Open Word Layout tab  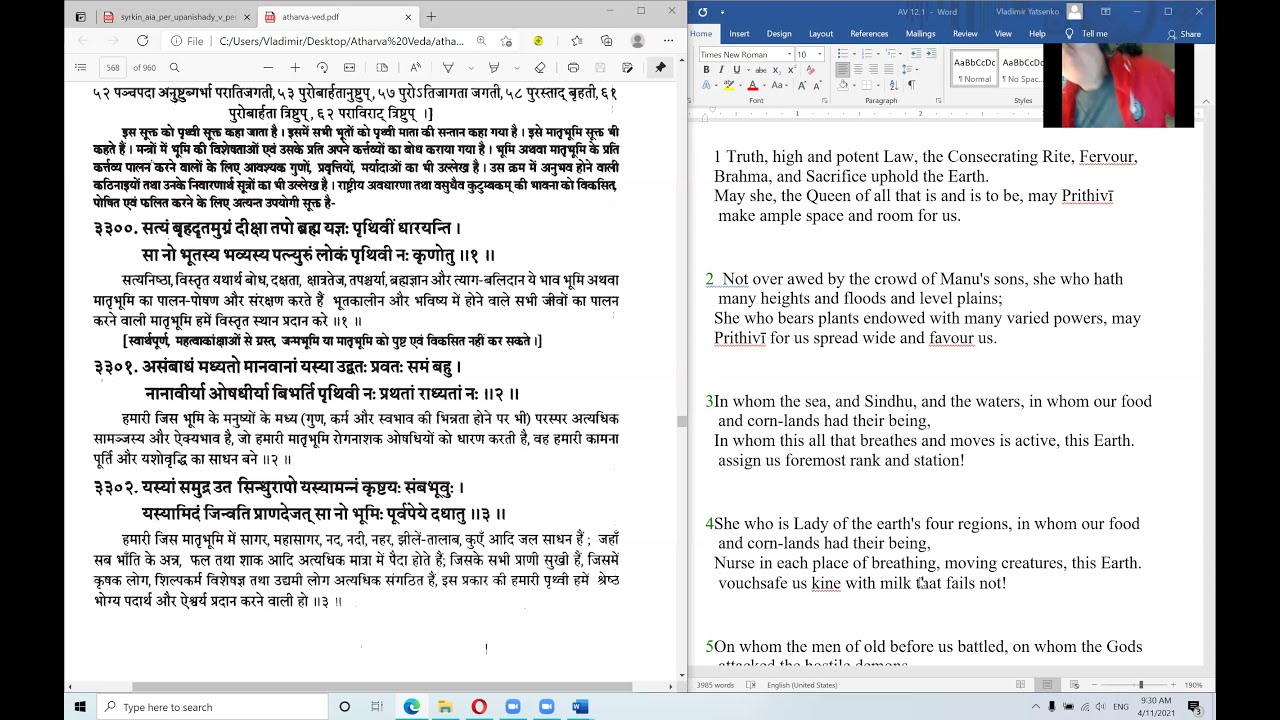(820, 34)
